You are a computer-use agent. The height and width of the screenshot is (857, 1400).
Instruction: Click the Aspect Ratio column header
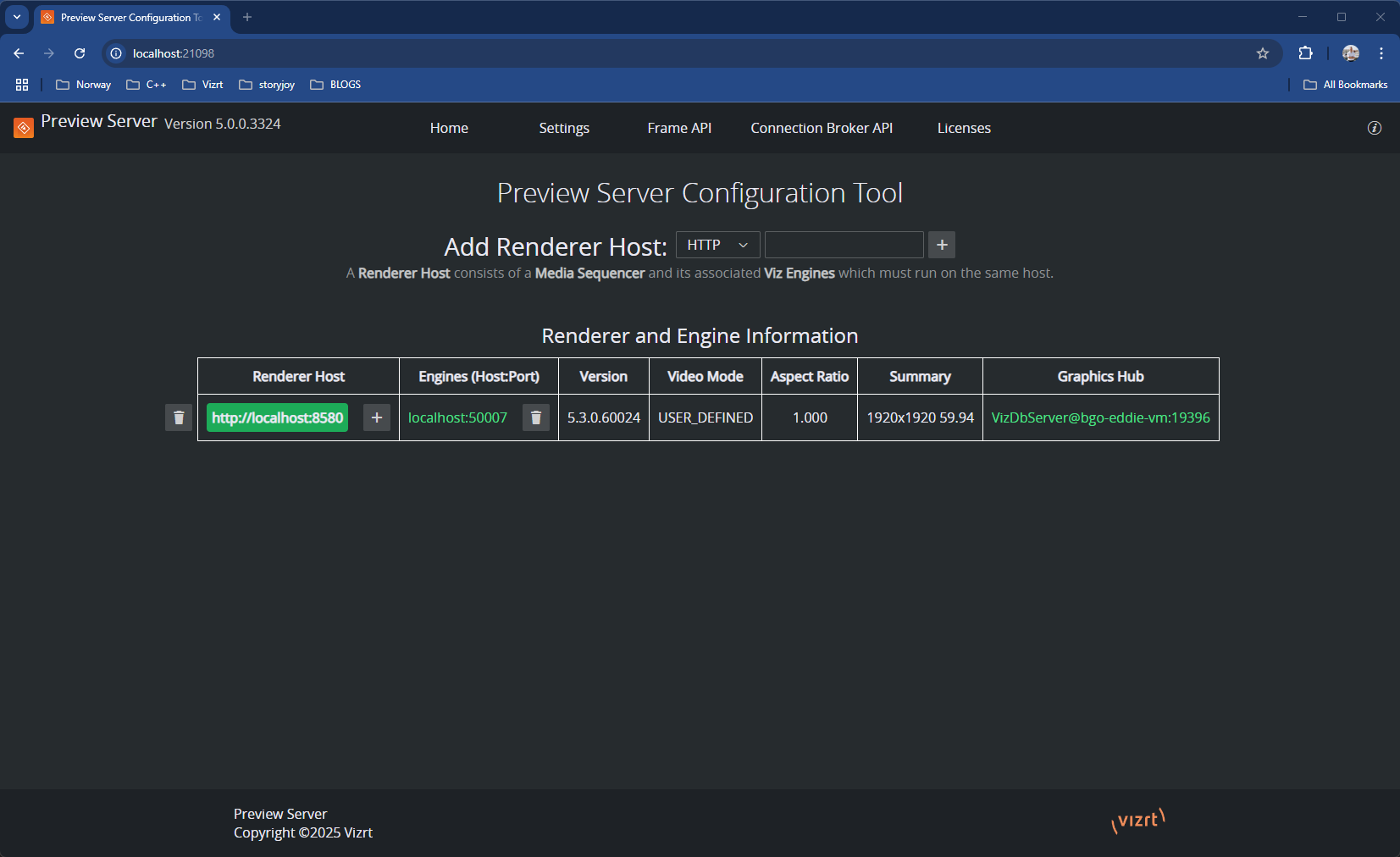[x=810, y=376]
